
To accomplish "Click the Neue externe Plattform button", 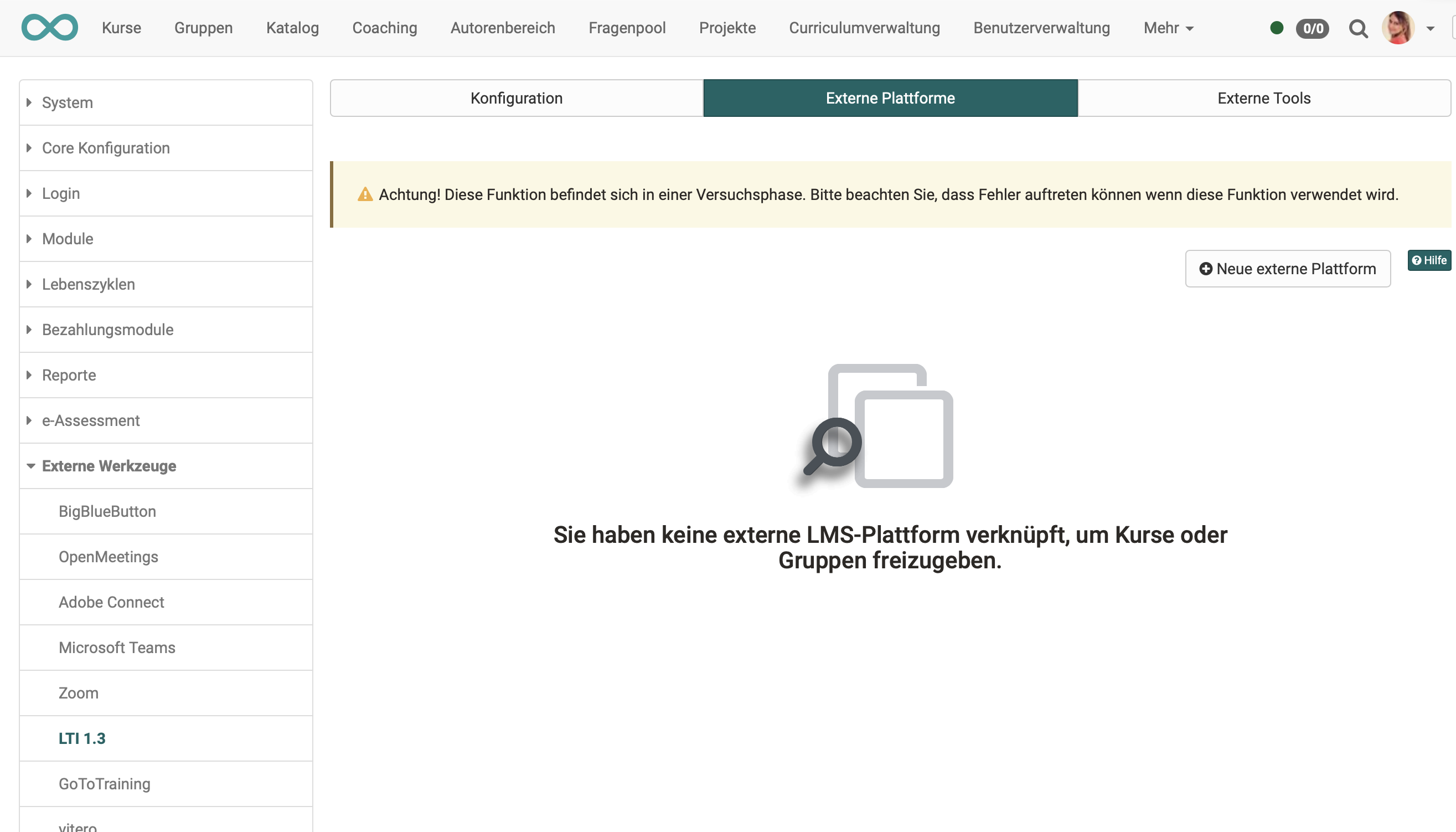I will 1288,269.
